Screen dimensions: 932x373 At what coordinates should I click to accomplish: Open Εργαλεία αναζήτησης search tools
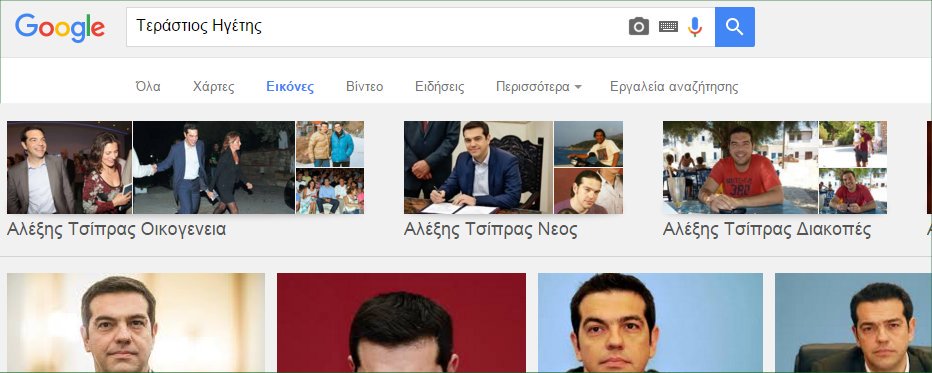674,87
